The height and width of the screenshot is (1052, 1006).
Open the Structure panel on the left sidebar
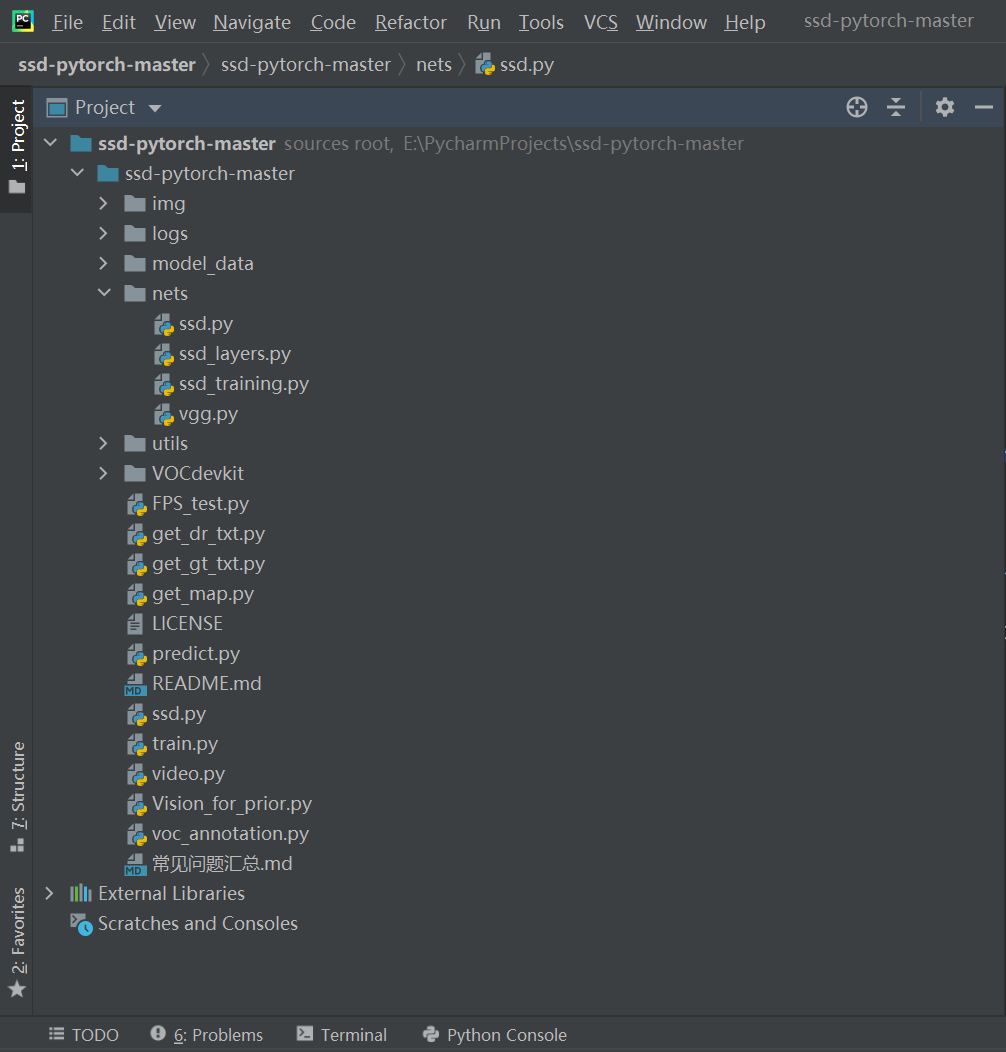(16, 790)
